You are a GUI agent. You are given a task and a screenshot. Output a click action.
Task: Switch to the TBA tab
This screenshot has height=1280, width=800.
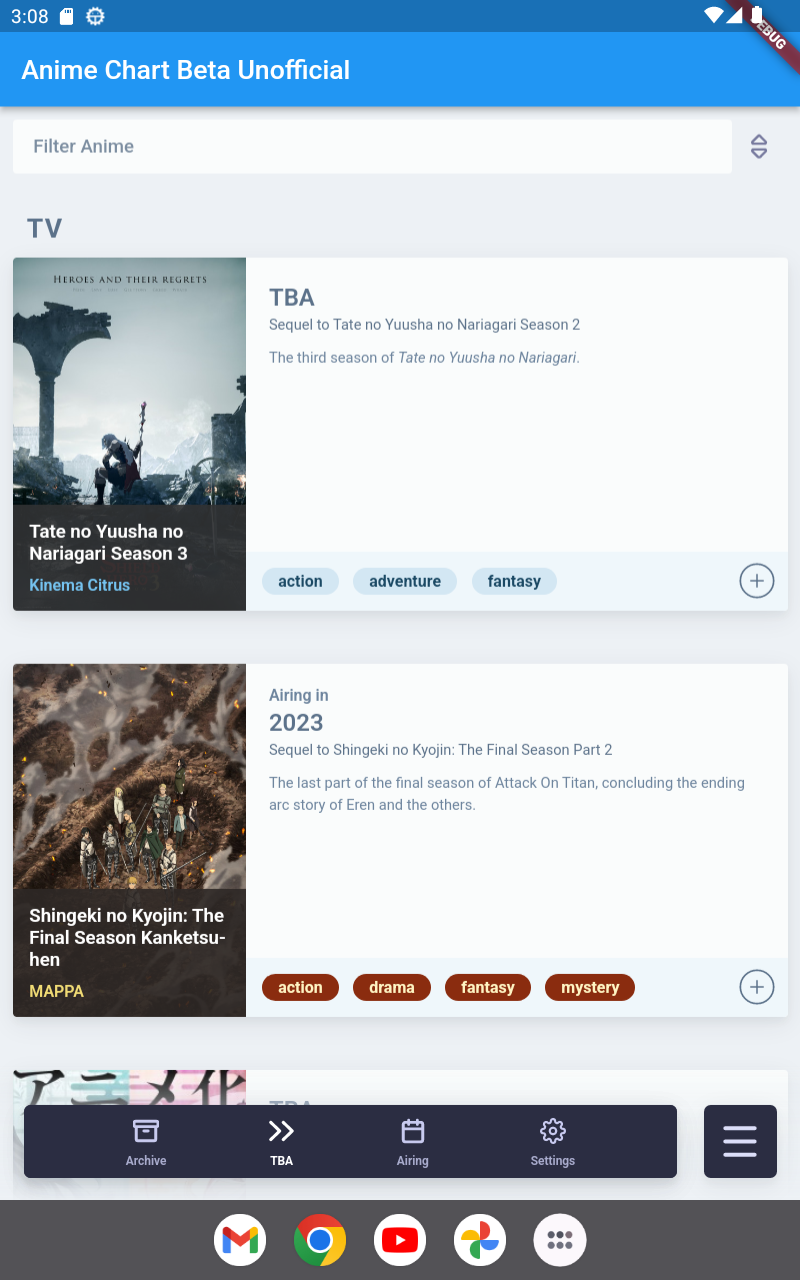tap(281, 1142)
